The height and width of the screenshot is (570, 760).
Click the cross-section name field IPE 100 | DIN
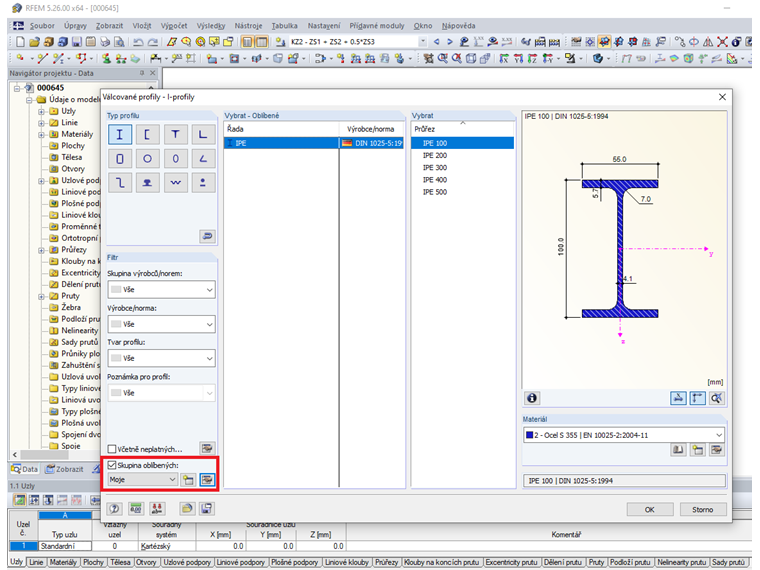point(624,480)
